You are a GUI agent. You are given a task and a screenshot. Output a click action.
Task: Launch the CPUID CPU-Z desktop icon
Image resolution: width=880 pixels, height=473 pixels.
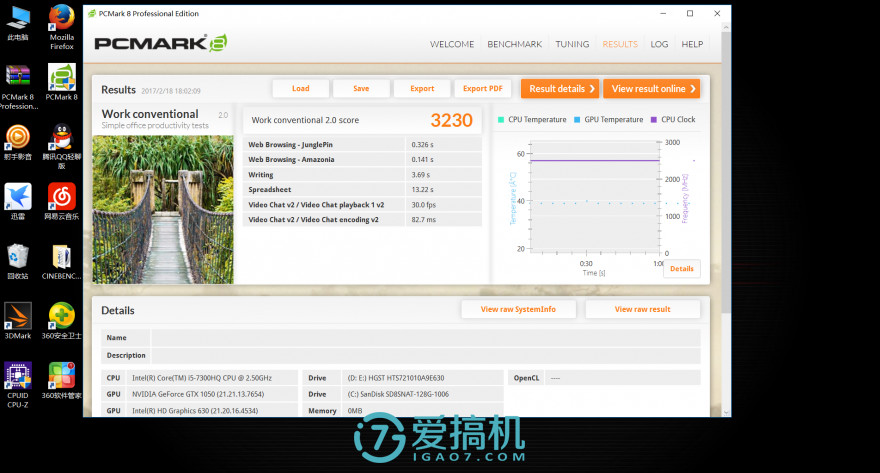[x=17, y=385]
